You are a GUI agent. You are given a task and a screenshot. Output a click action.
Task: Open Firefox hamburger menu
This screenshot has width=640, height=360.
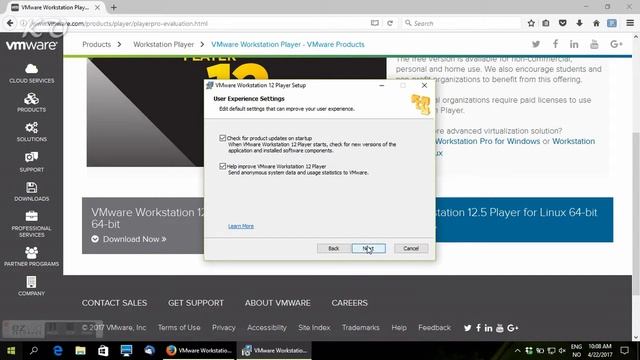pos(630,23)
